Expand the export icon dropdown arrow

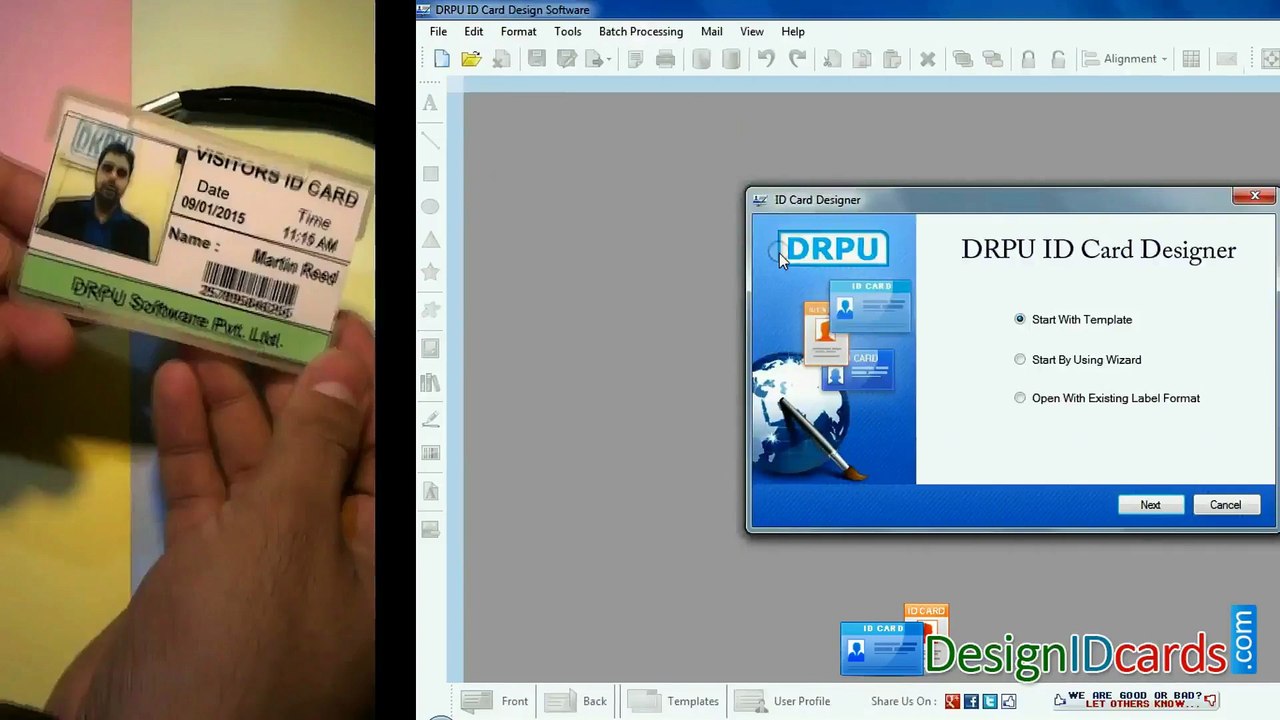coord(609,60)
